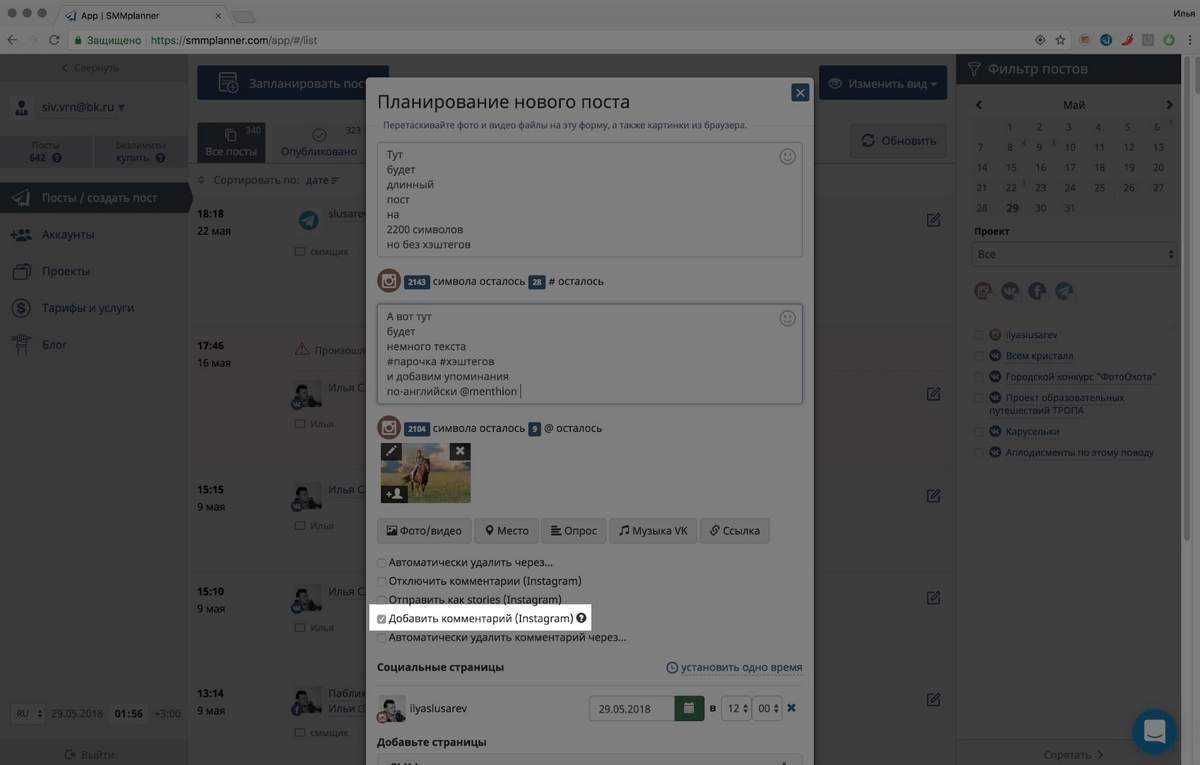Open the hour dropdown showing 12
This screenshot has width=1200, height=765.
(736, 709)
